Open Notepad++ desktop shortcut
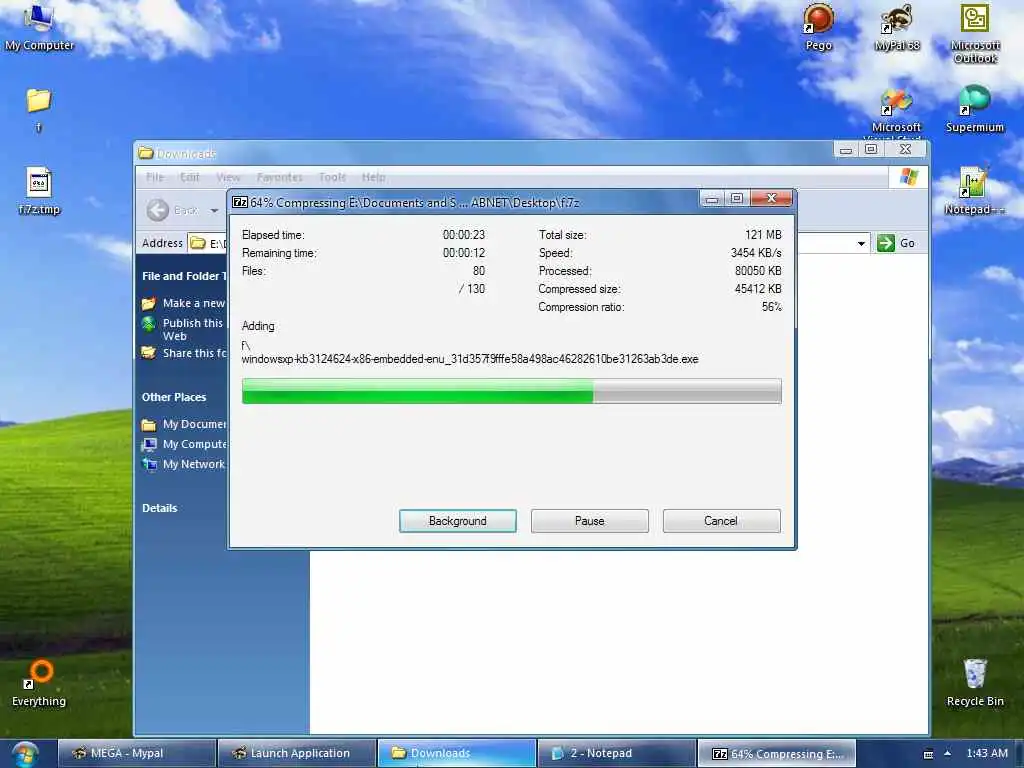 pos(974,191)
